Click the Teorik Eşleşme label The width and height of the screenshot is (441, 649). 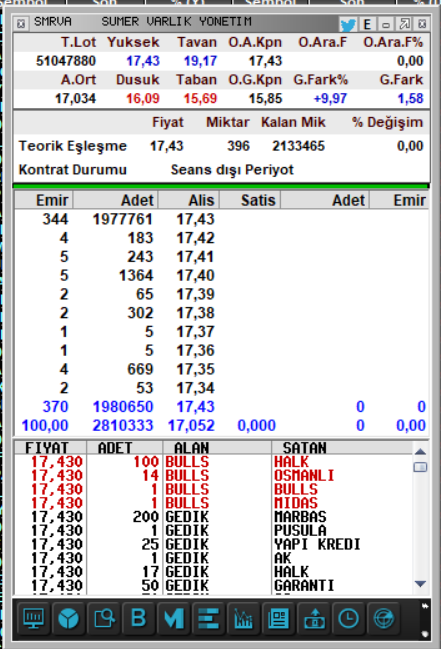[x=72, y=146]
